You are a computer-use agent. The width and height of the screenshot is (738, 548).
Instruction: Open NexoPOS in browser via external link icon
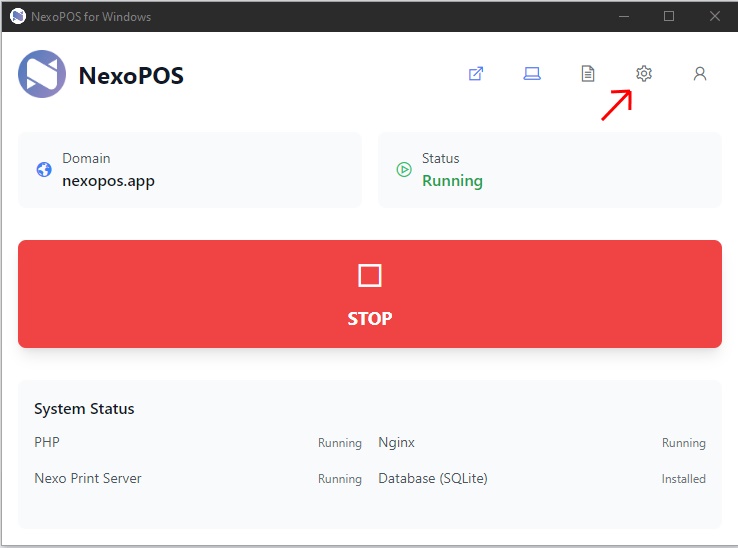coord(476,74)
